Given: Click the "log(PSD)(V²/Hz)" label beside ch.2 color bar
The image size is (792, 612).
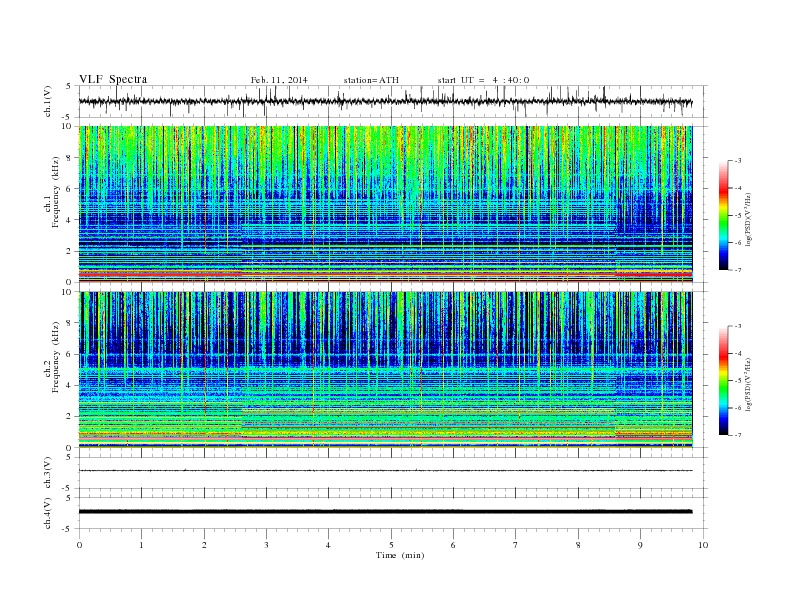Looking at the screenshot, I should 749,384.
